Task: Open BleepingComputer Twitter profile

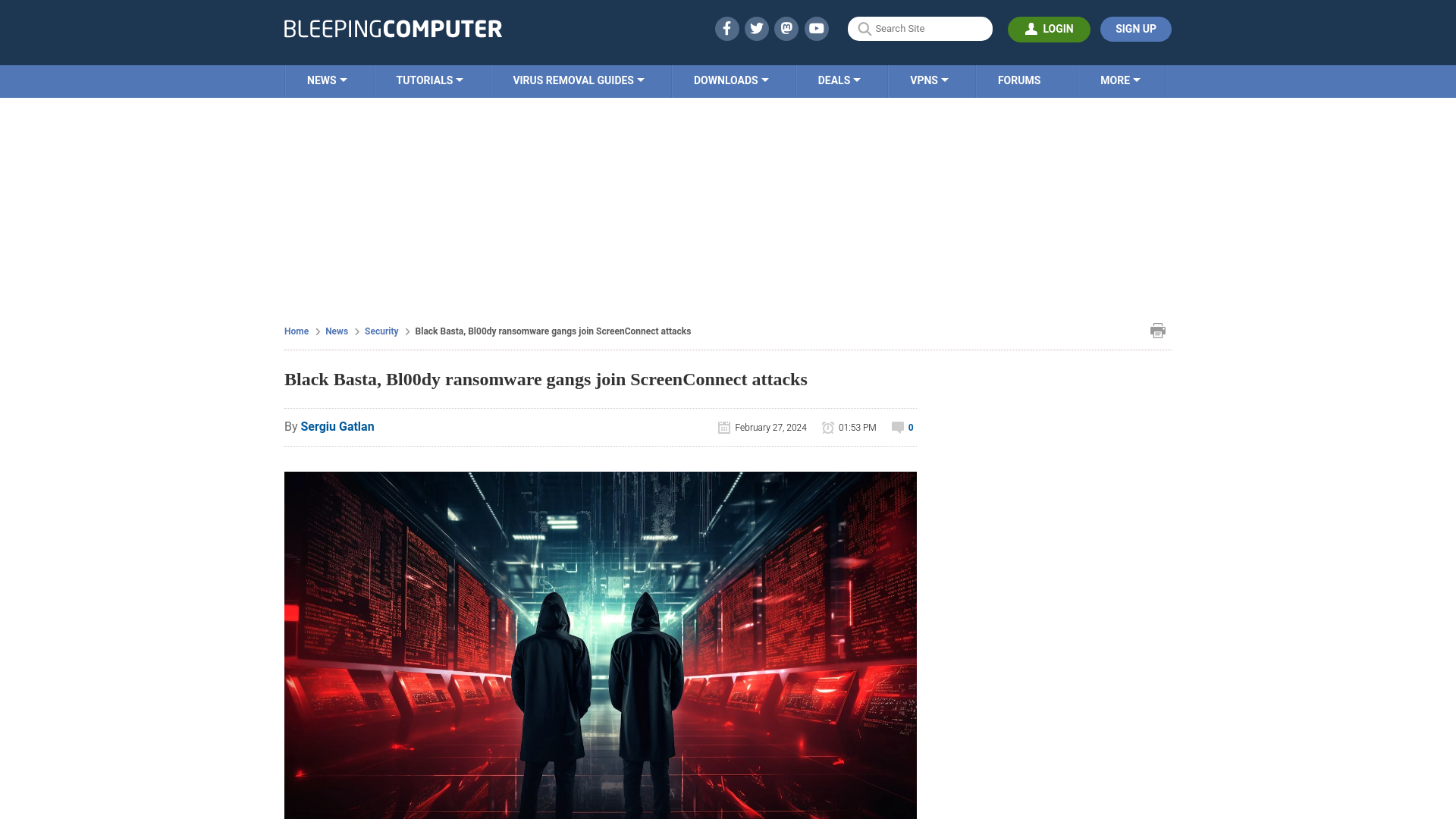Action: (757, 29)
